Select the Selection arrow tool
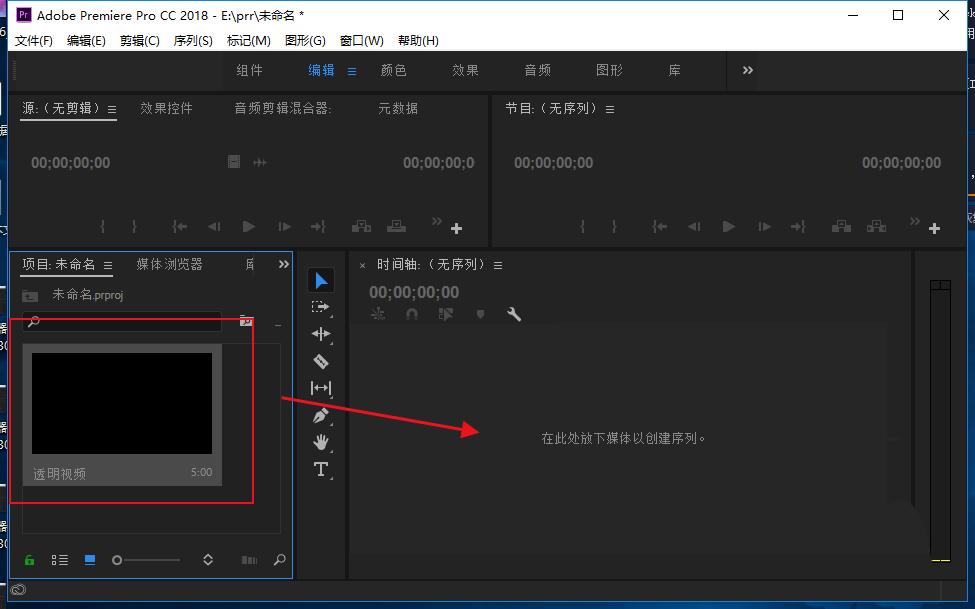The image size is (975, 609). point(321,281)
